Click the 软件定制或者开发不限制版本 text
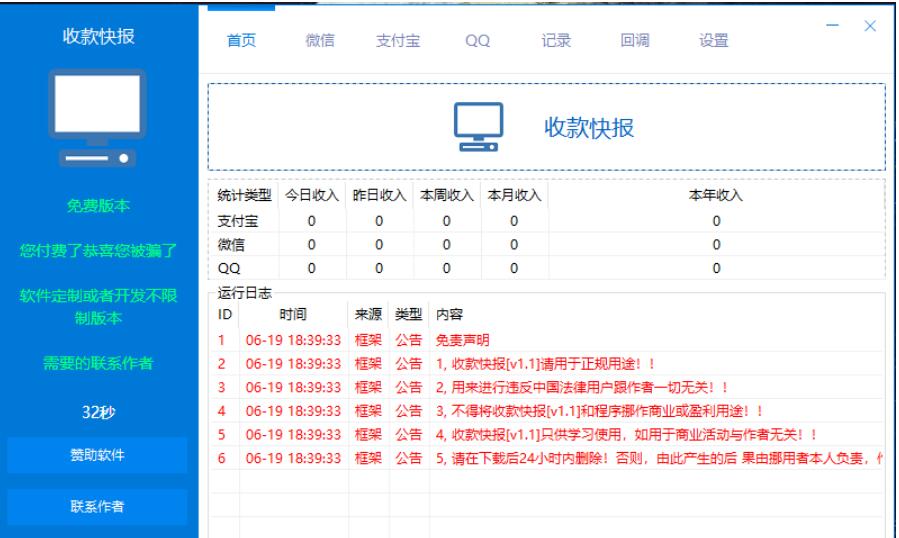This screenshot has height=538, width=899. (x=98, y=306)
